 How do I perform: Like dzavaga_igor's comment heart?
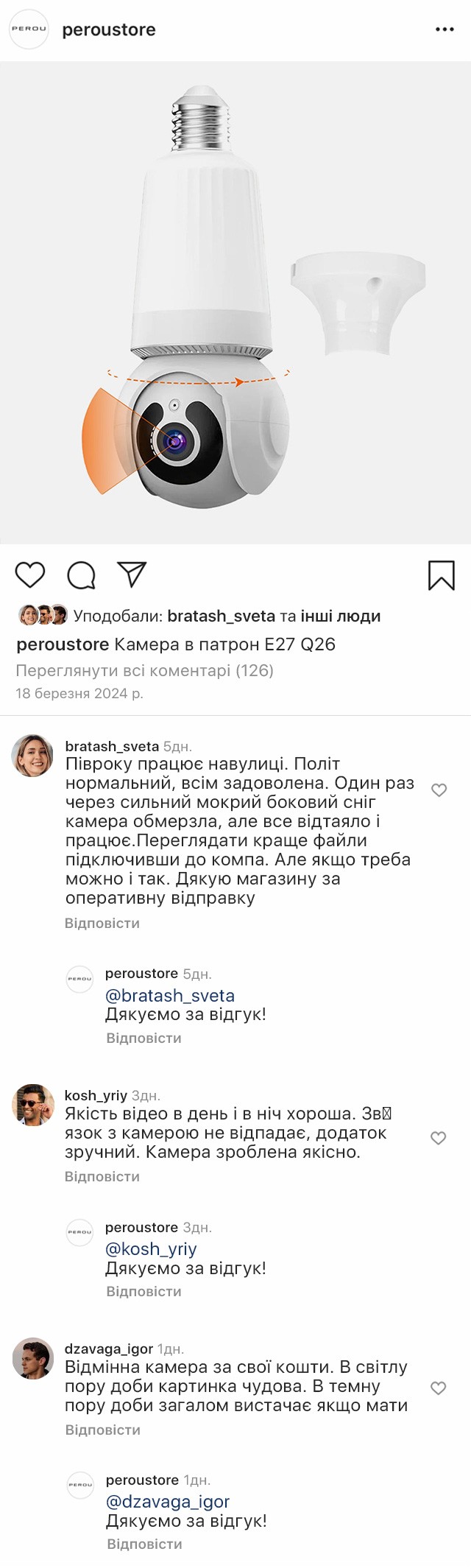coord(439,1388)
